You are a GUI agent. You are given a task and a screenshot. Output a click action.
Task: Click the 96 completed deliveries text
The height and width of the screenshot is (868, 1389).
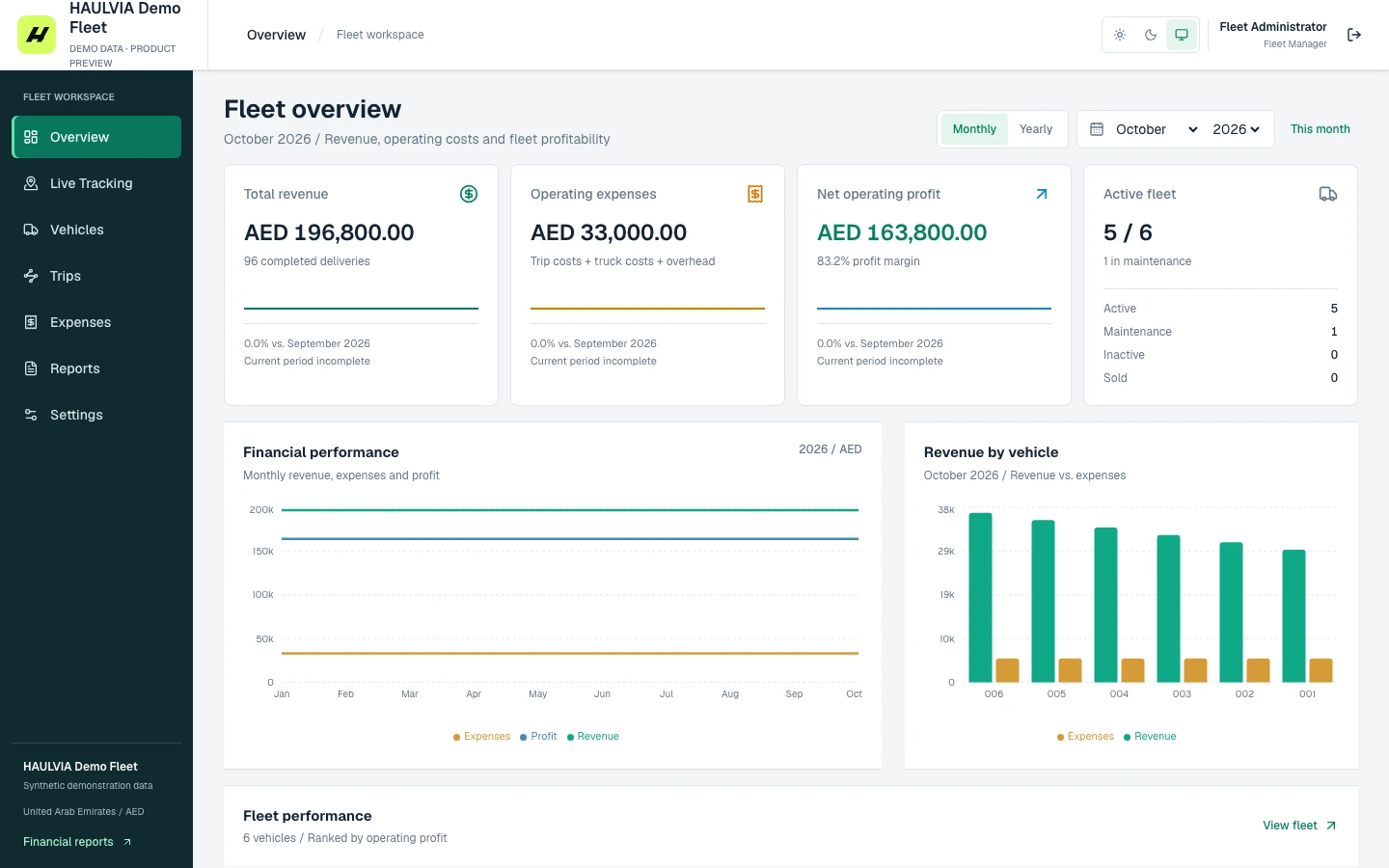307,261
